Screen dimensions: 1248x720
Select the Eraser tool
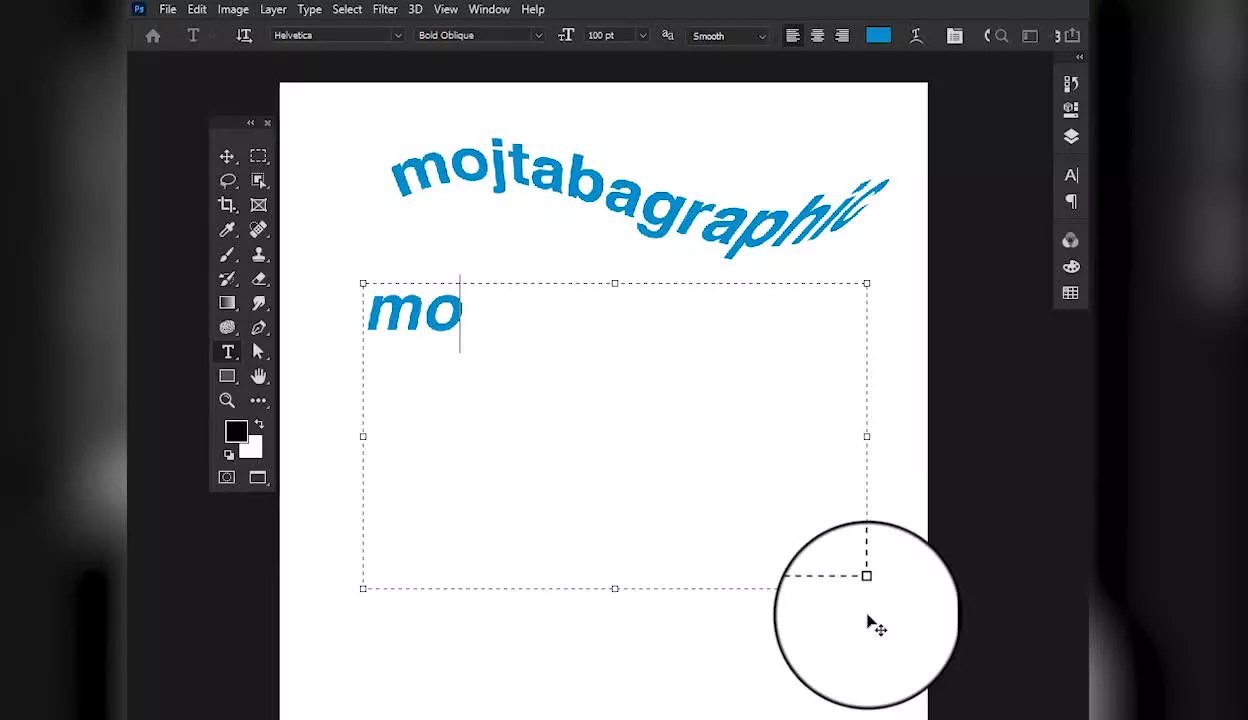click(x=258, y=279)
